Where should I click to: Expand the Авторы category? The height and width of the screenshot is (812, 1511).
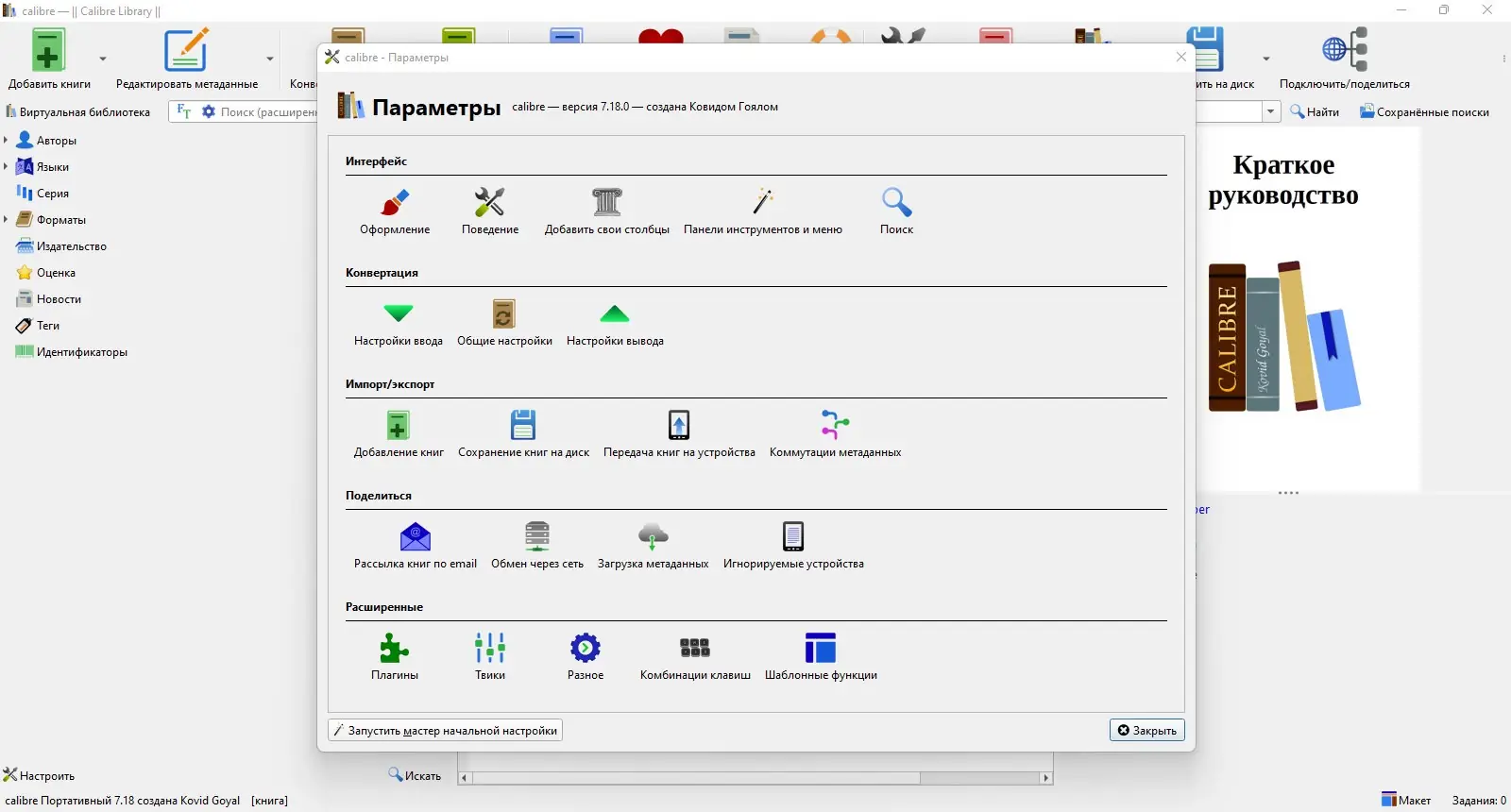point(6,140)
